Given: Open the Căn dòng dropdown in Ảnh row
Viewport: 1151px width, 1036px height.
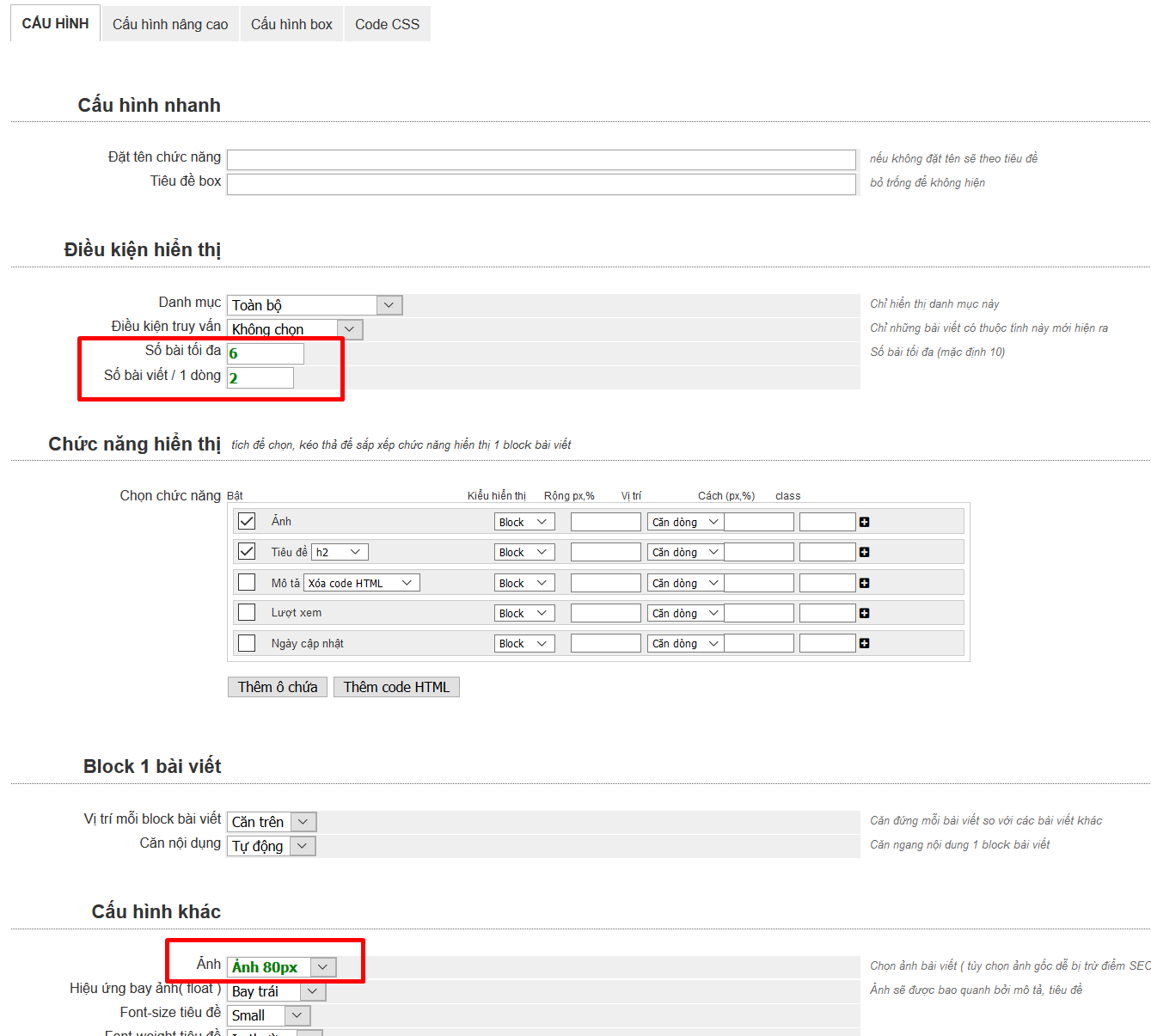Looking at the screenshot, I should tap(685, 522).
